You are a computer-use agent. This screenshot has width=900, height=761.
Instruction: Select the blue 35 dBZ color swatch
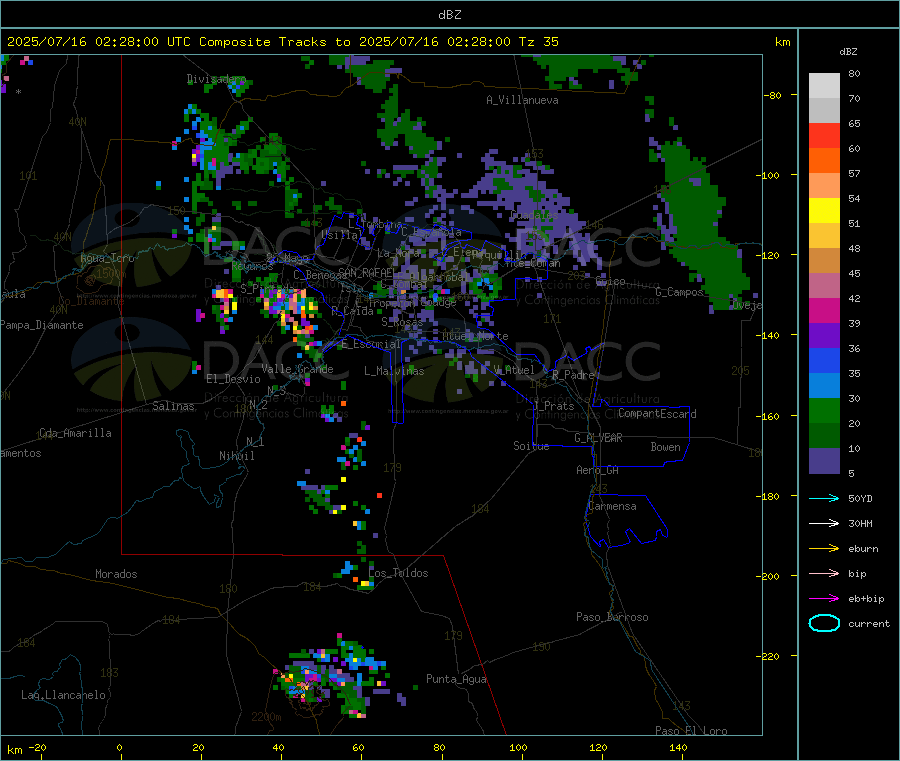coord(824,360)
